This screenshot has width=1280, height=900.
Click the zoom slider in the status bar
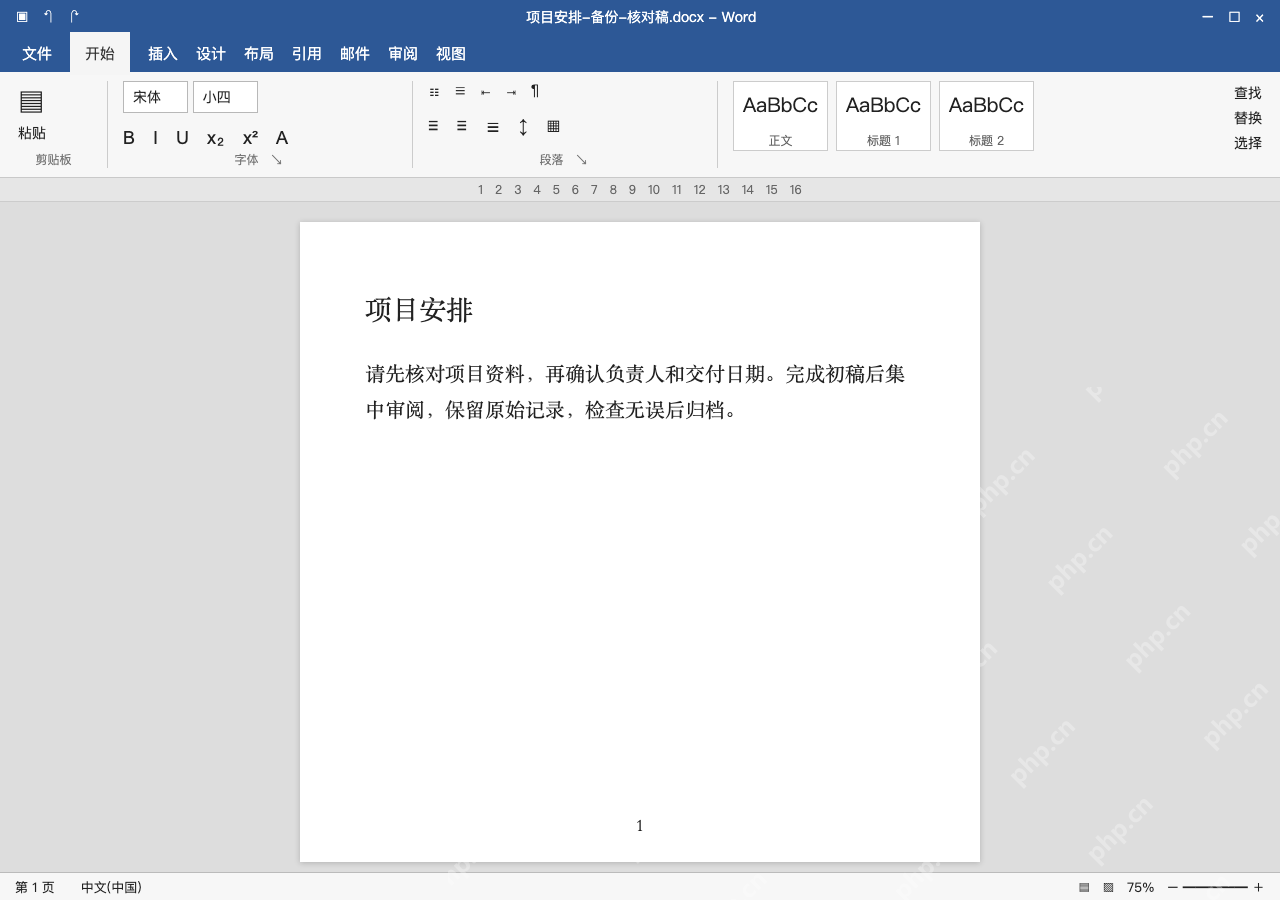(1215, 887)
